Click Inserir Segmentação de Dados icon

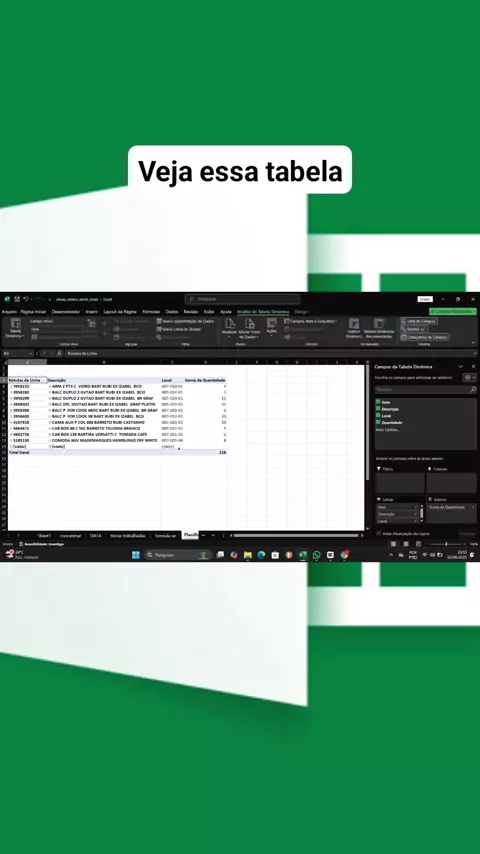click(159, 321)
